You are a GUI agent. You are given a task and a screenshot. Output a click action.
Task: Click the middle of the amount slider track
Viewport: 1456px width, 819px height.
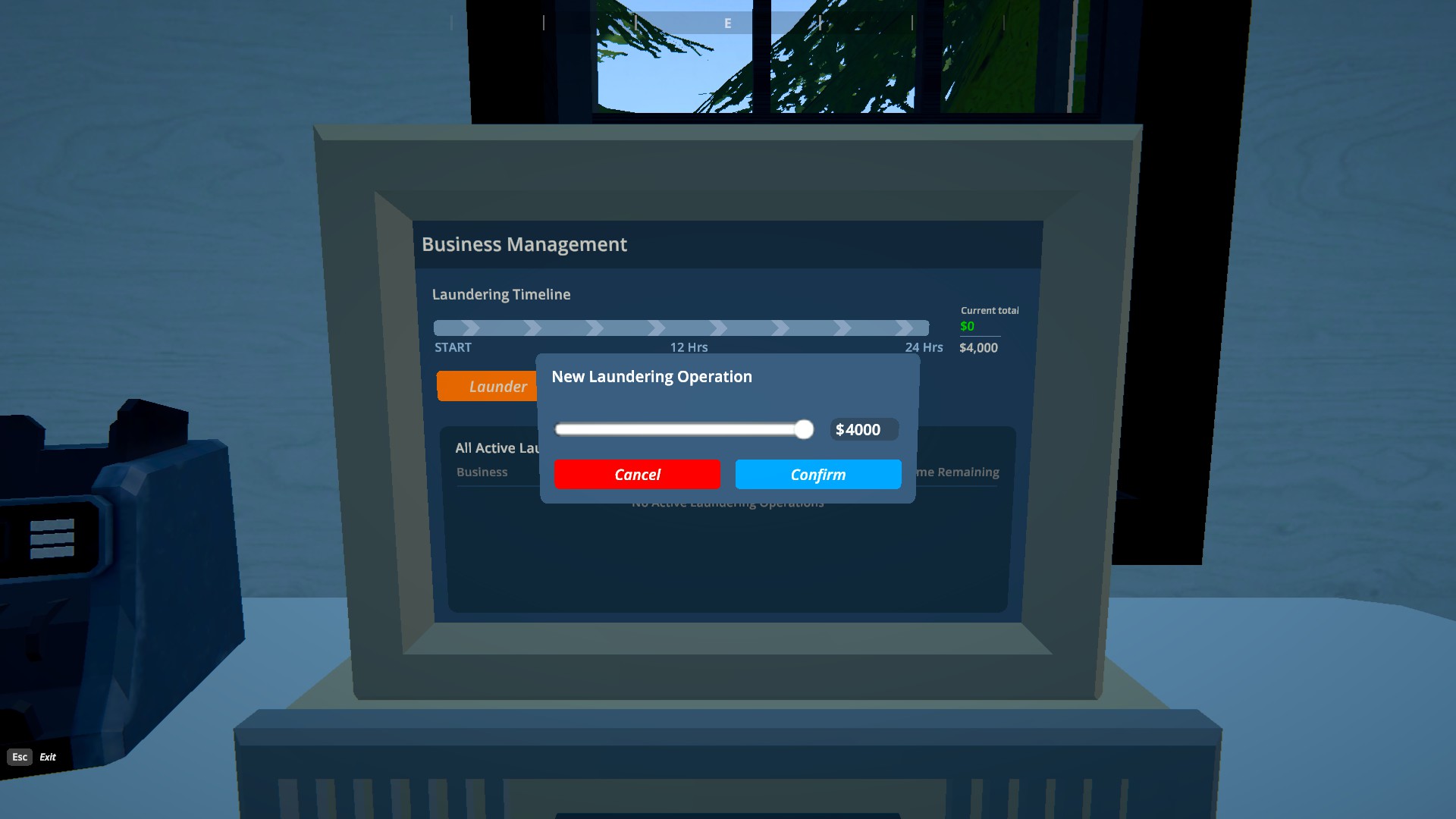click(682, 430)
